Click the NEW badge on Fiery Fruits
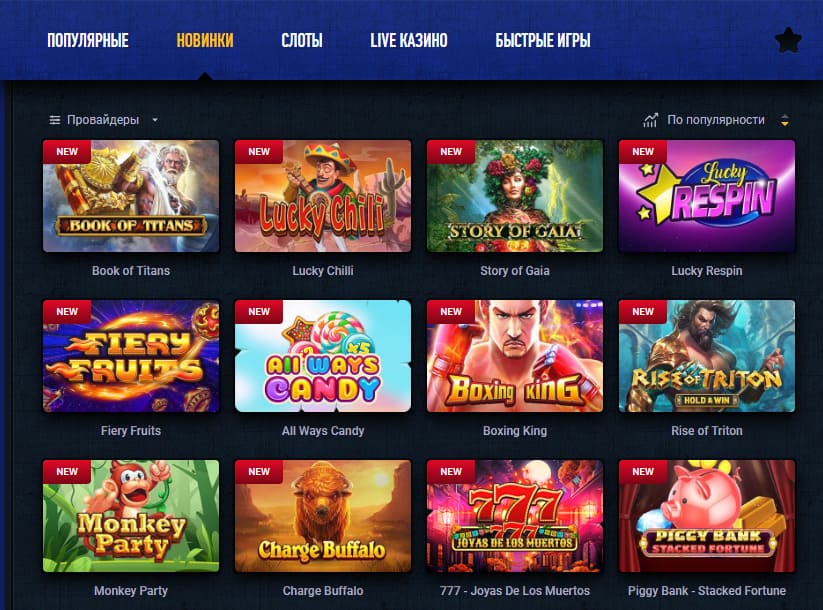823x610 pixels. tap(67, 312)
